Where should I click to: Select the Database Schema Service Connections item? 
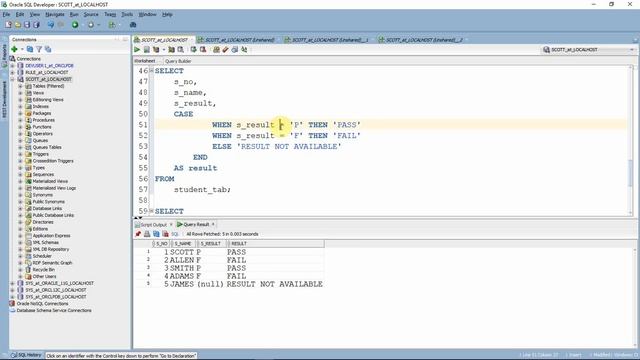[54, 311]
